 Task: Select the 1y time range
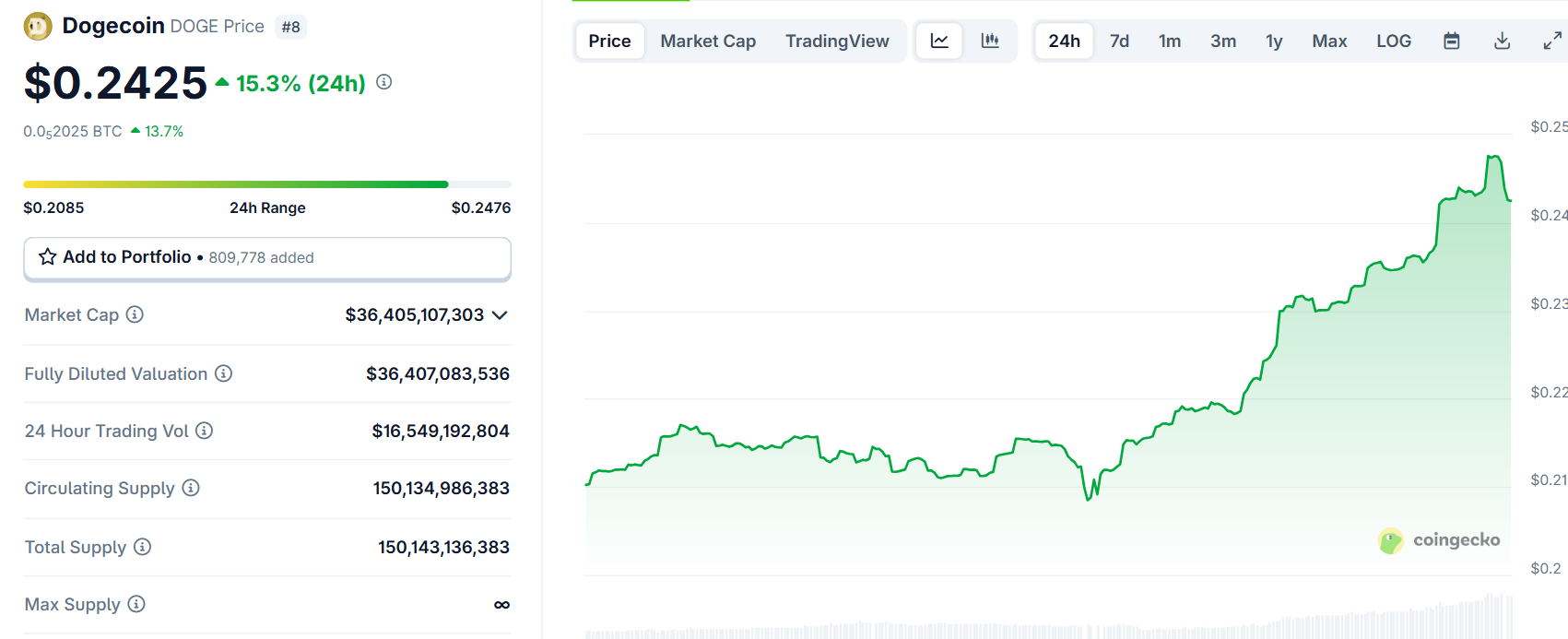pos(1274,41)
